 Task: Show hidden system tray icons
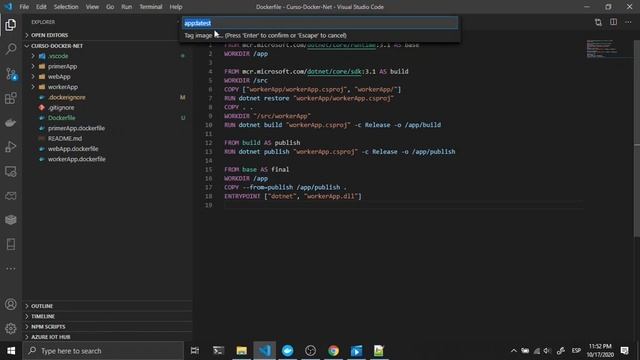coord(513,351)
